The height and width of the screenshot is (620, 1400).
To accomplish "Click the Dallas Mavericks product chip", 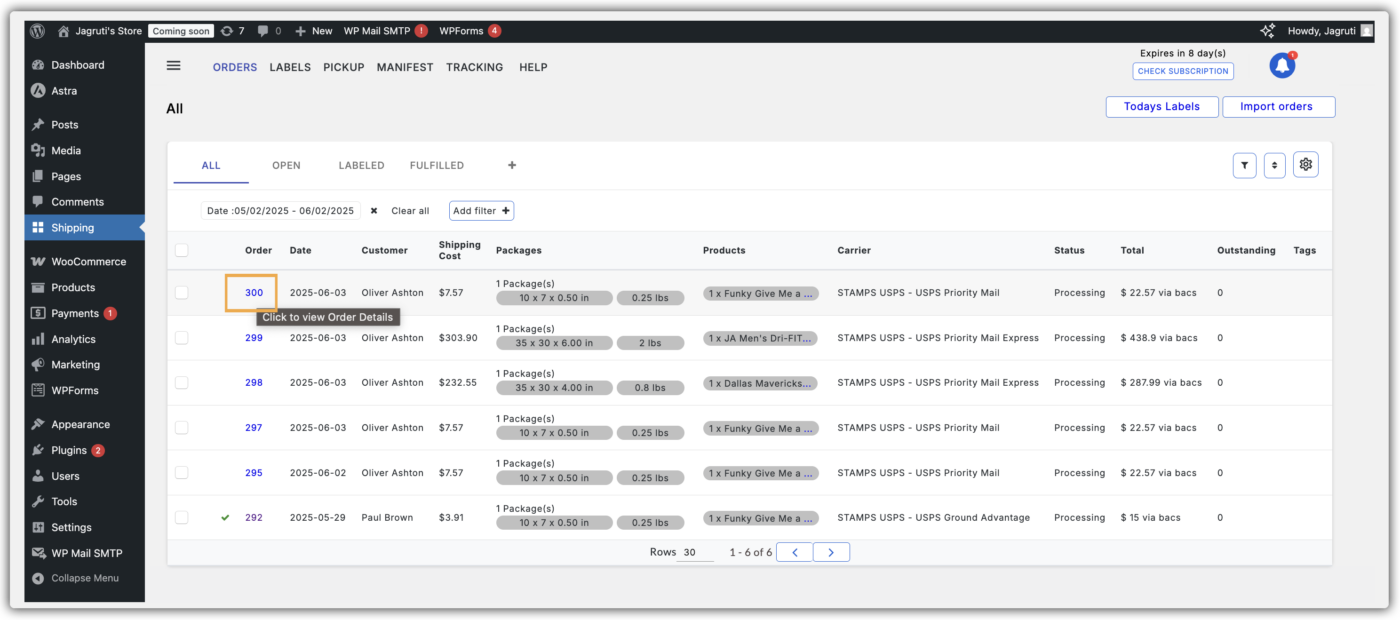I will [761, 384].
